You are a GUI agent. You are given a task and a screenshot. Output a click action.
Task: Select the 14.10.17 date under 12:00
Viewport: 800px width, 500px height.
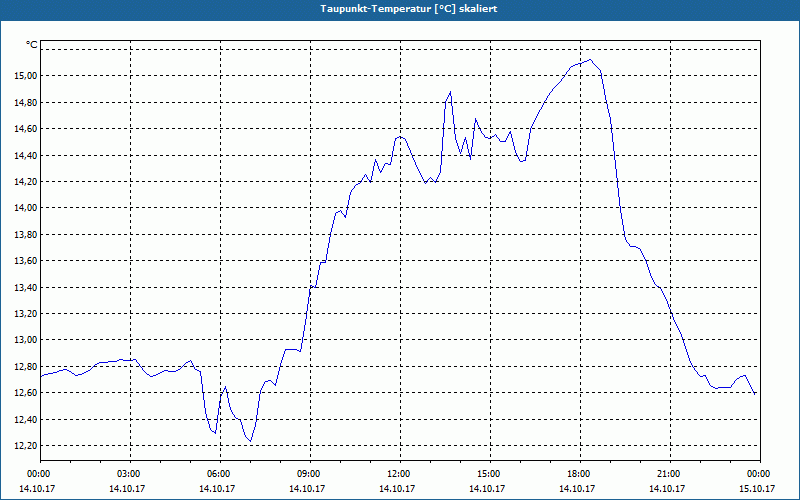click(397, 489)
